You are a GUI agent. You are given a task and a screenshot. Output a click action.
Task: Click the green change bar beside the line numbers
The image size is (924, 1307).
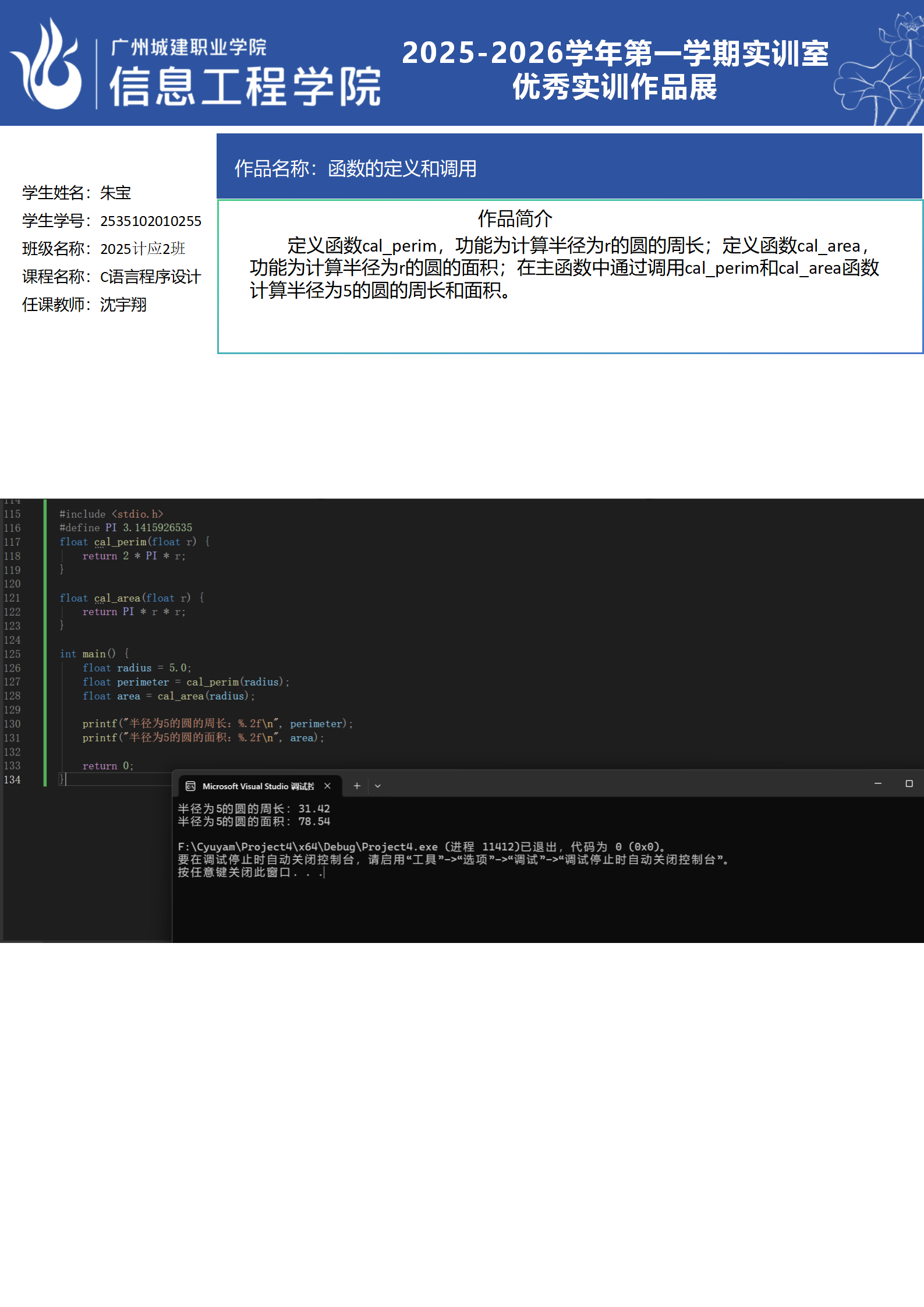point(45,641)
